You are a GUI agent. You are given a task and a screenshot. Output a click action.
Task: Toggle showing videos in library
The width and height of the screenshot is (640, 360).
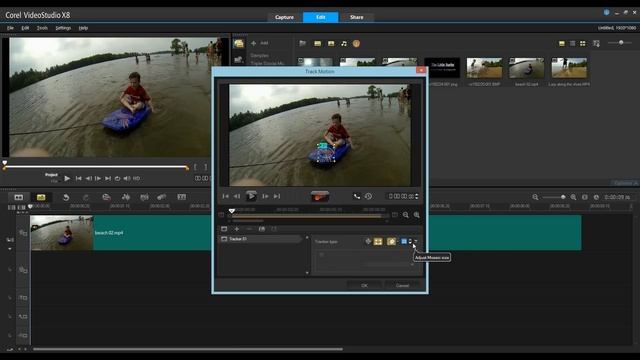coord(317,43)
